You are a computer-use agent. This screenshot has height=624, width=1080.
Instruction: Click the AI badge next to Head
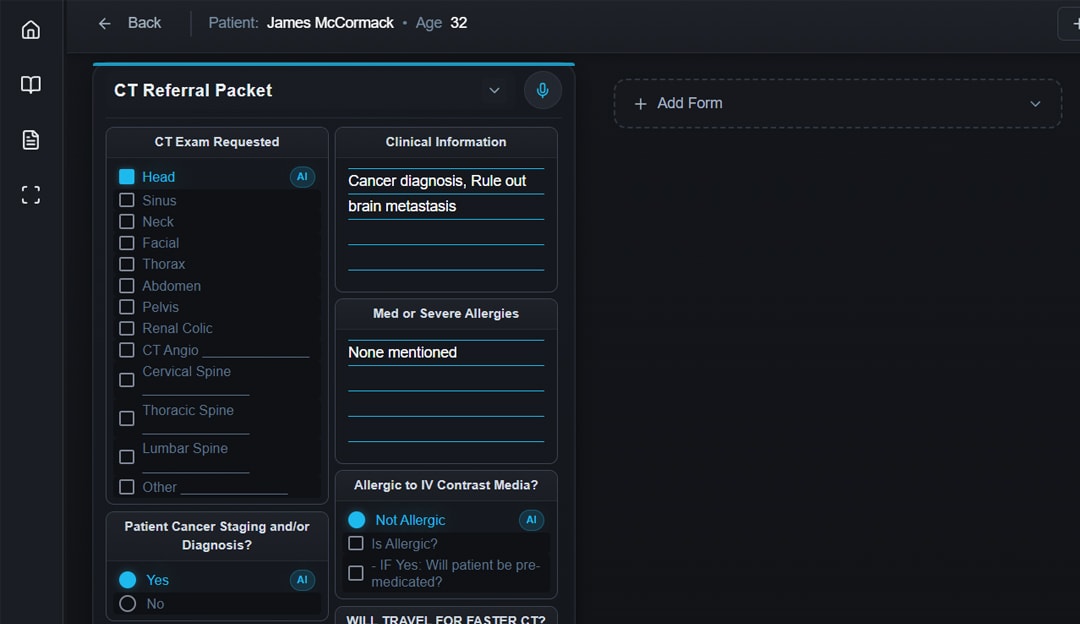[301, 176]
